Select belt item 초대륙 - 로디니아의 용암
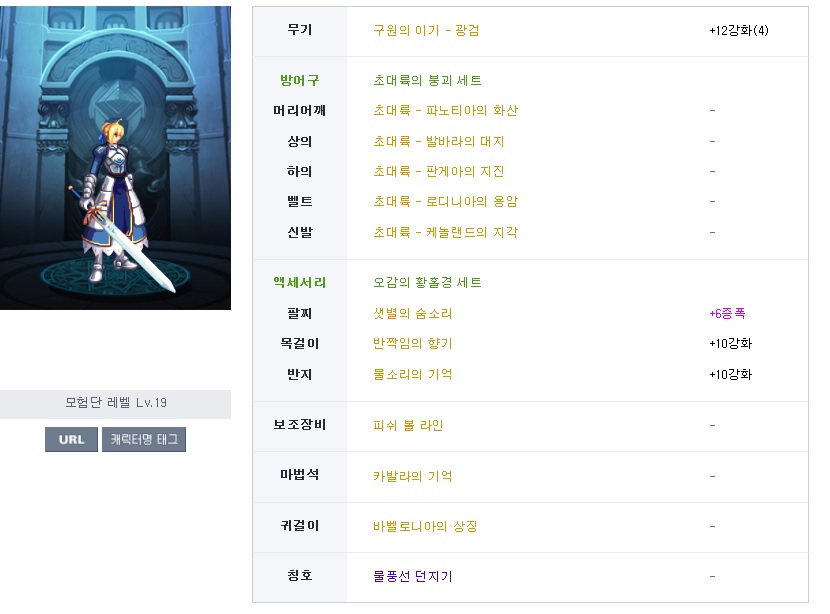 click(x=445, y=202)
